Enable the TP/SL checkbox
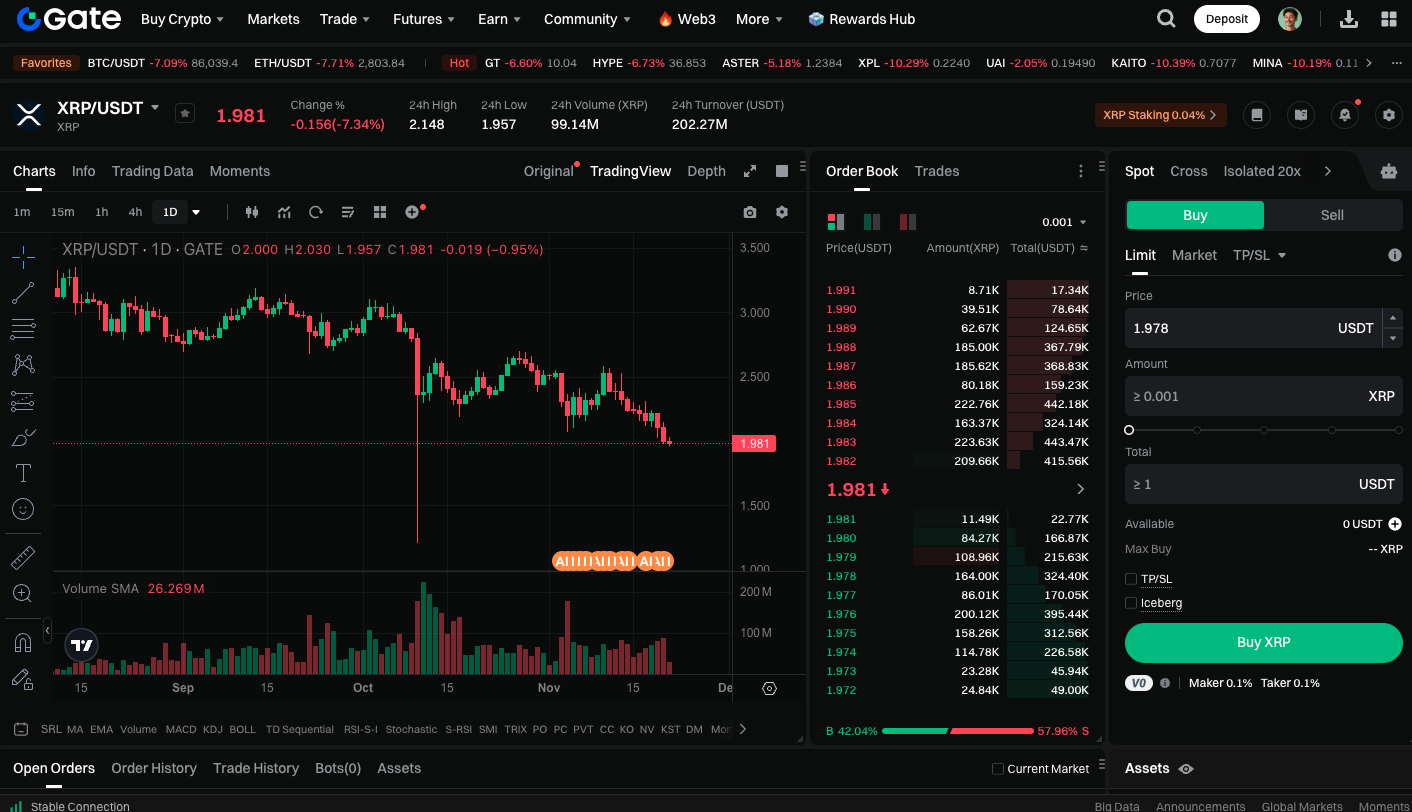This screenshot has width=1412, height=812. click(x=1131, y=579)
